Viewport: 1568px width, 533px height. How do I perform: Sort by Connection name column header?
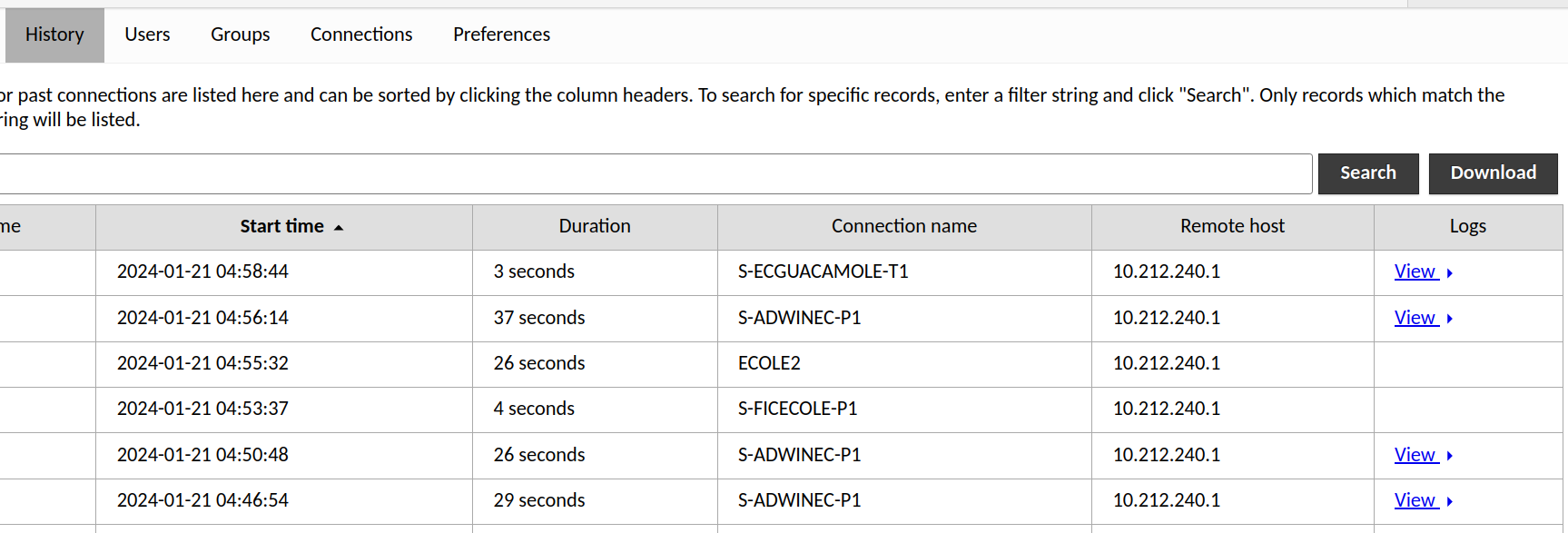[903, 227]
